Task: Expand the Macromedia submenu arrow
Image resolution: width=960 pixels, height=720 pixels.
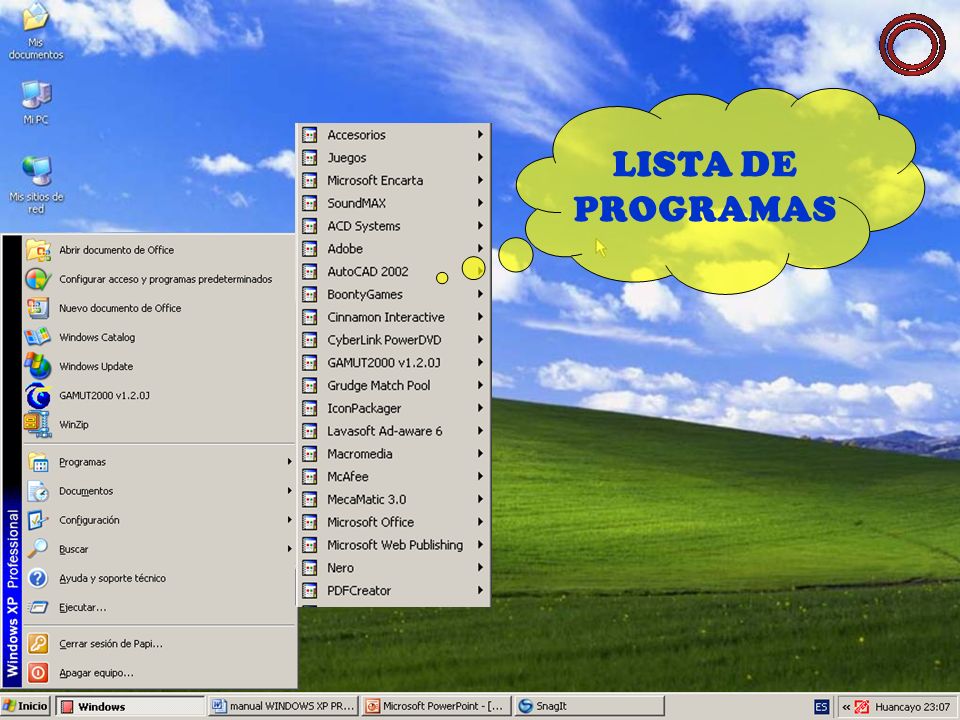Action: 481,454
